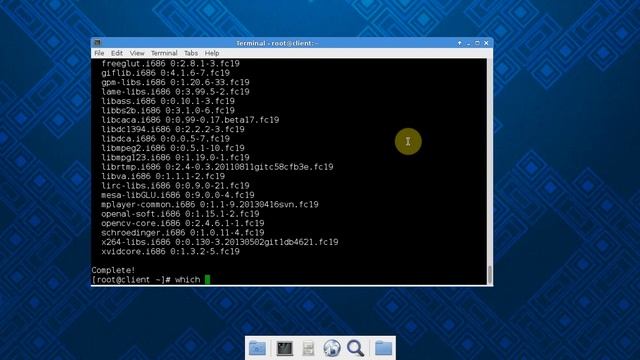Screen dimensions: 640x360
Task: Click the libva.i686 package line
Action: point(163,176)
